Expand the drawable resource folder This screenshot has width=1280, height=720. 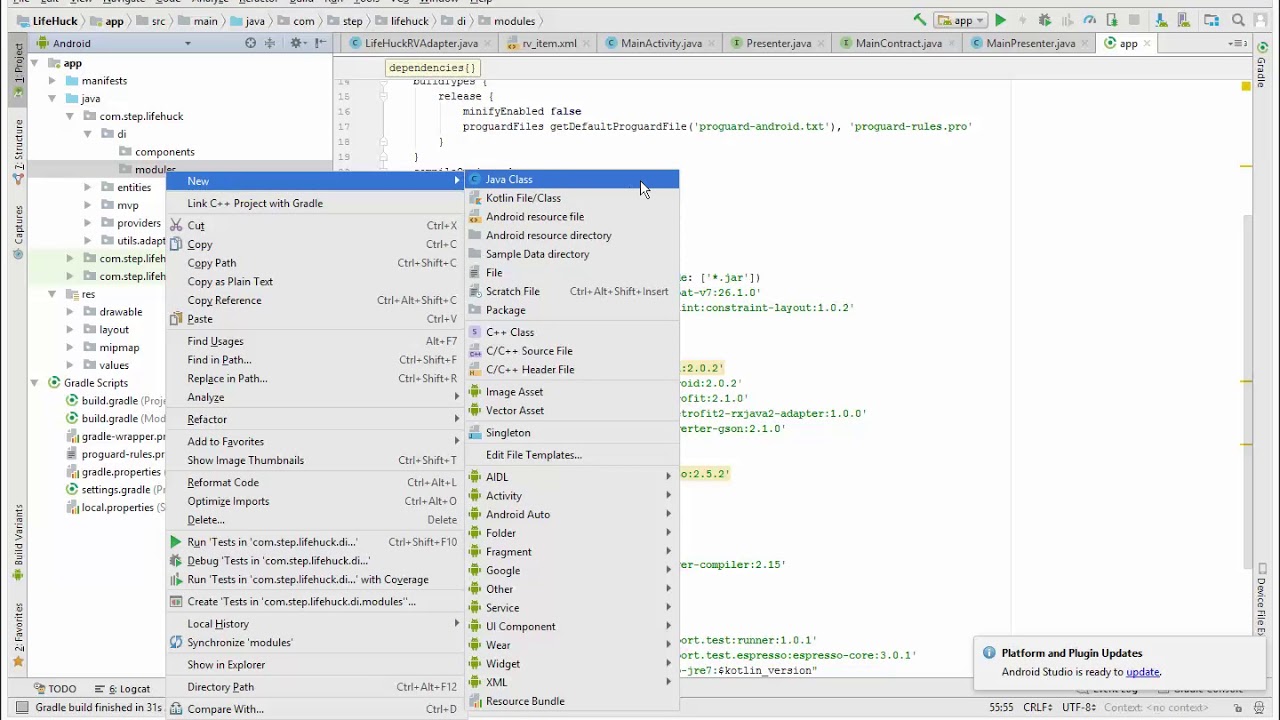tap(70, 312)
